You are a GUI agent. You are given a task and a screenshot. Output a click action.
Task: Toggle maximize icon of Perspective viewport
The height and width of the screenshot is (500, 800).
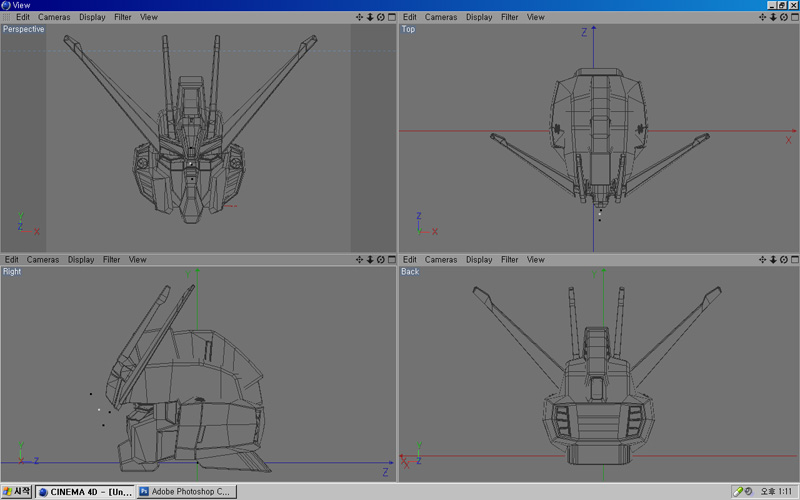tap(392, 17)
